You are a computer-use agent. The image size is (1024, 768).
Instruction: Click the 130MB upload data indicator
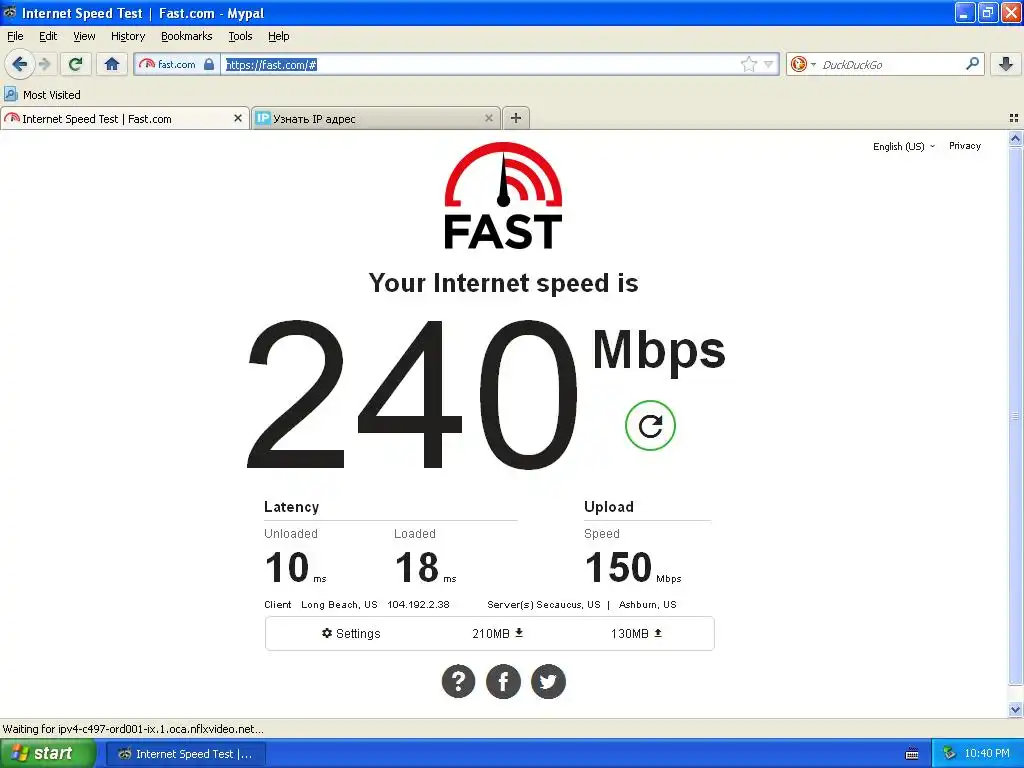(x=637, y=633)
